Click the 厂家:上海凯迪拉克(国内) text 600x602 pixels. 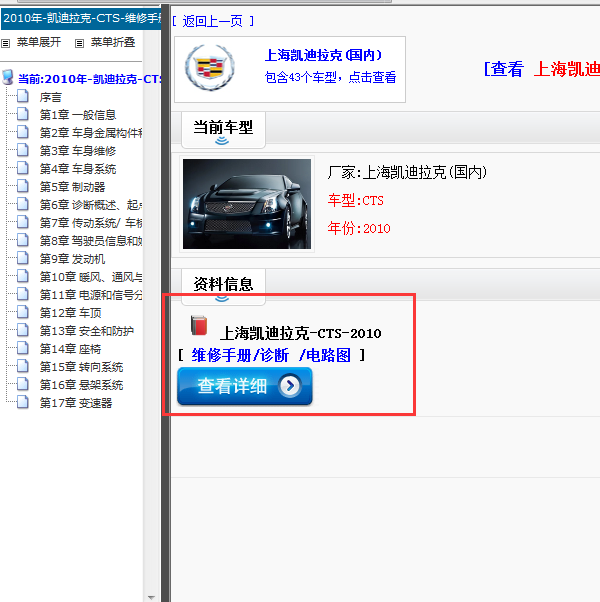coord(407,172)
